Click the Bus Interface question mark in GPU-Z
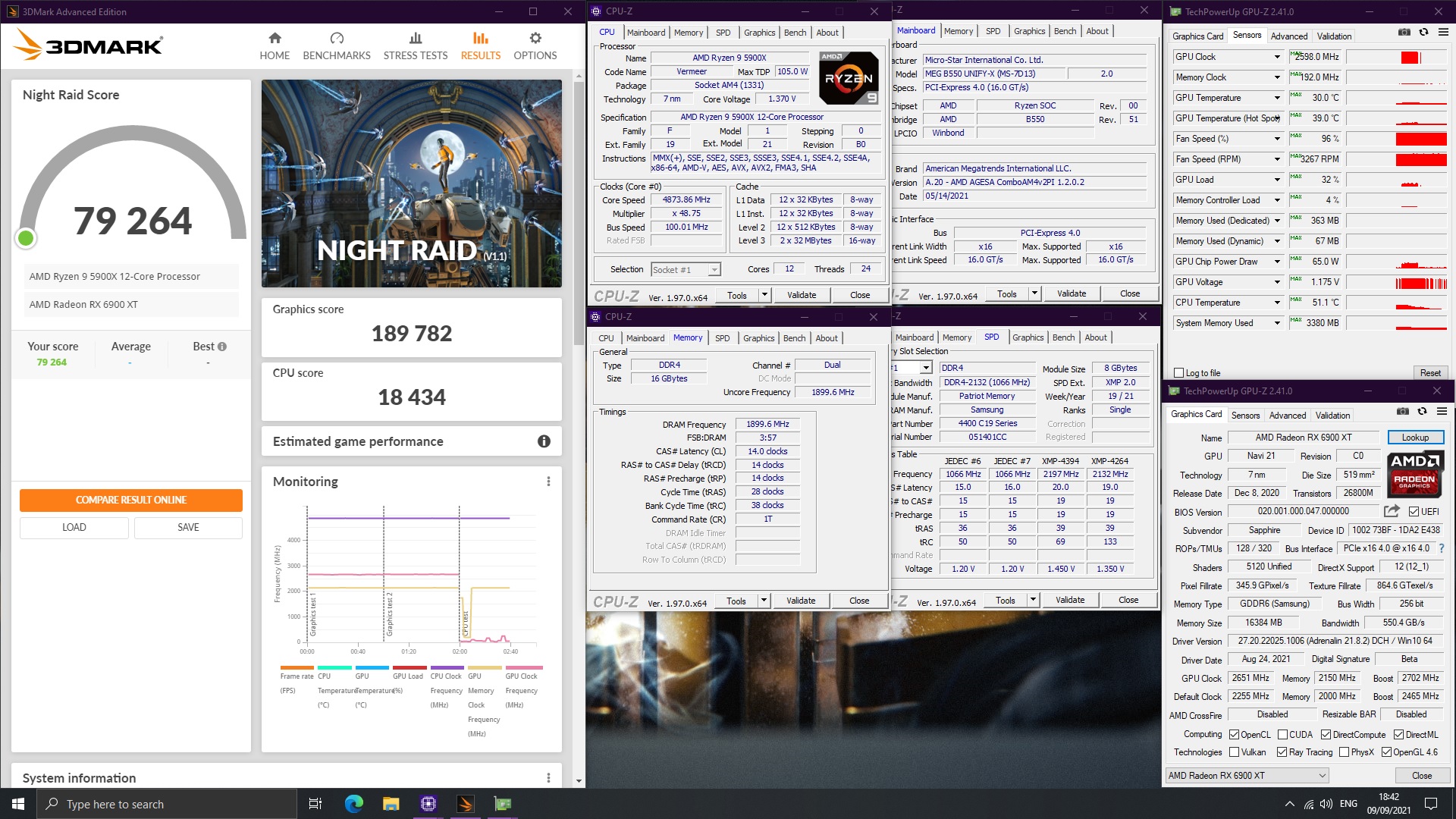The image size is (1456, 819). (x=1441, y=548)
